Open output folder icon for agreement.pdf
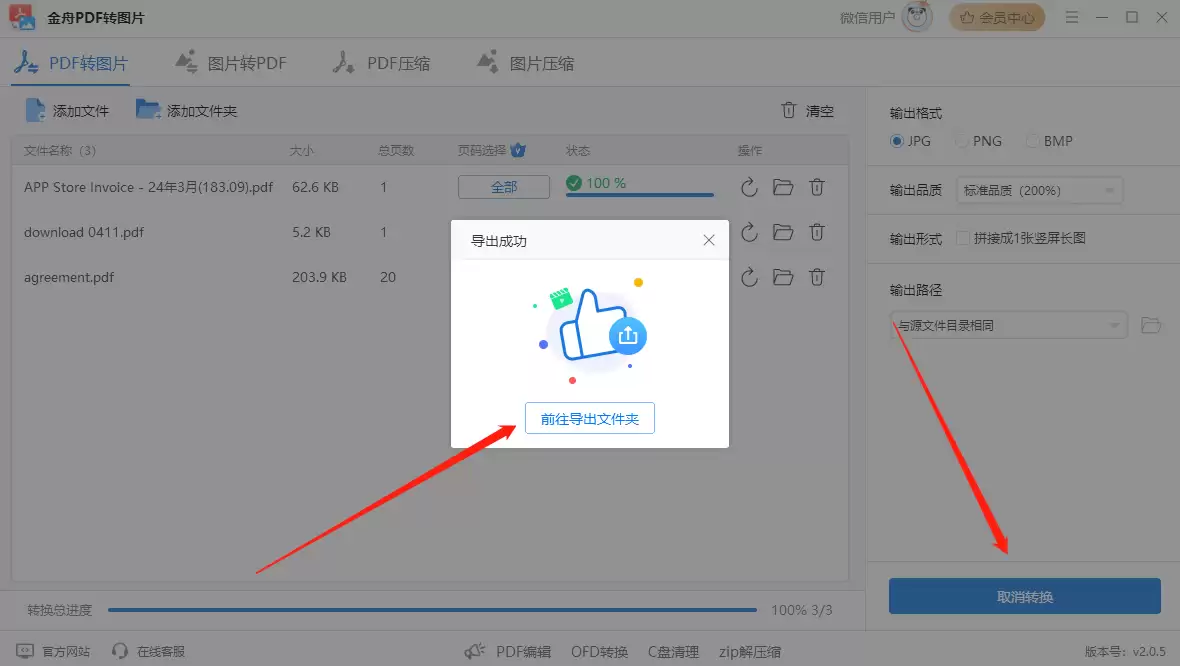The width and height of the screenshot is (1180, 666). click(x=783, y=277)
